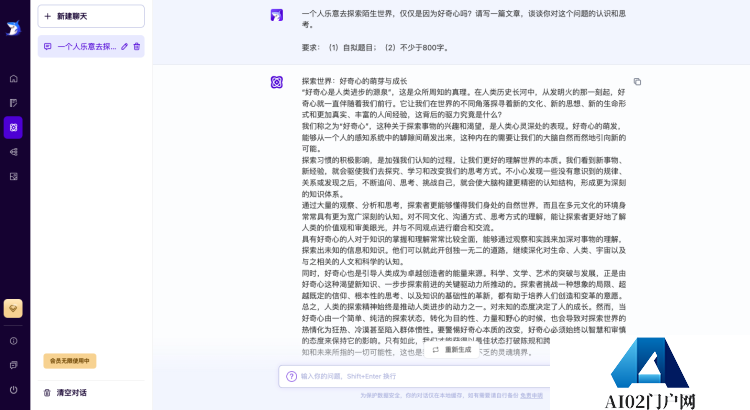Screen dimensions: 750x410
Task: Rename chat using the pencil icon
Action: (x=124, y=46)
